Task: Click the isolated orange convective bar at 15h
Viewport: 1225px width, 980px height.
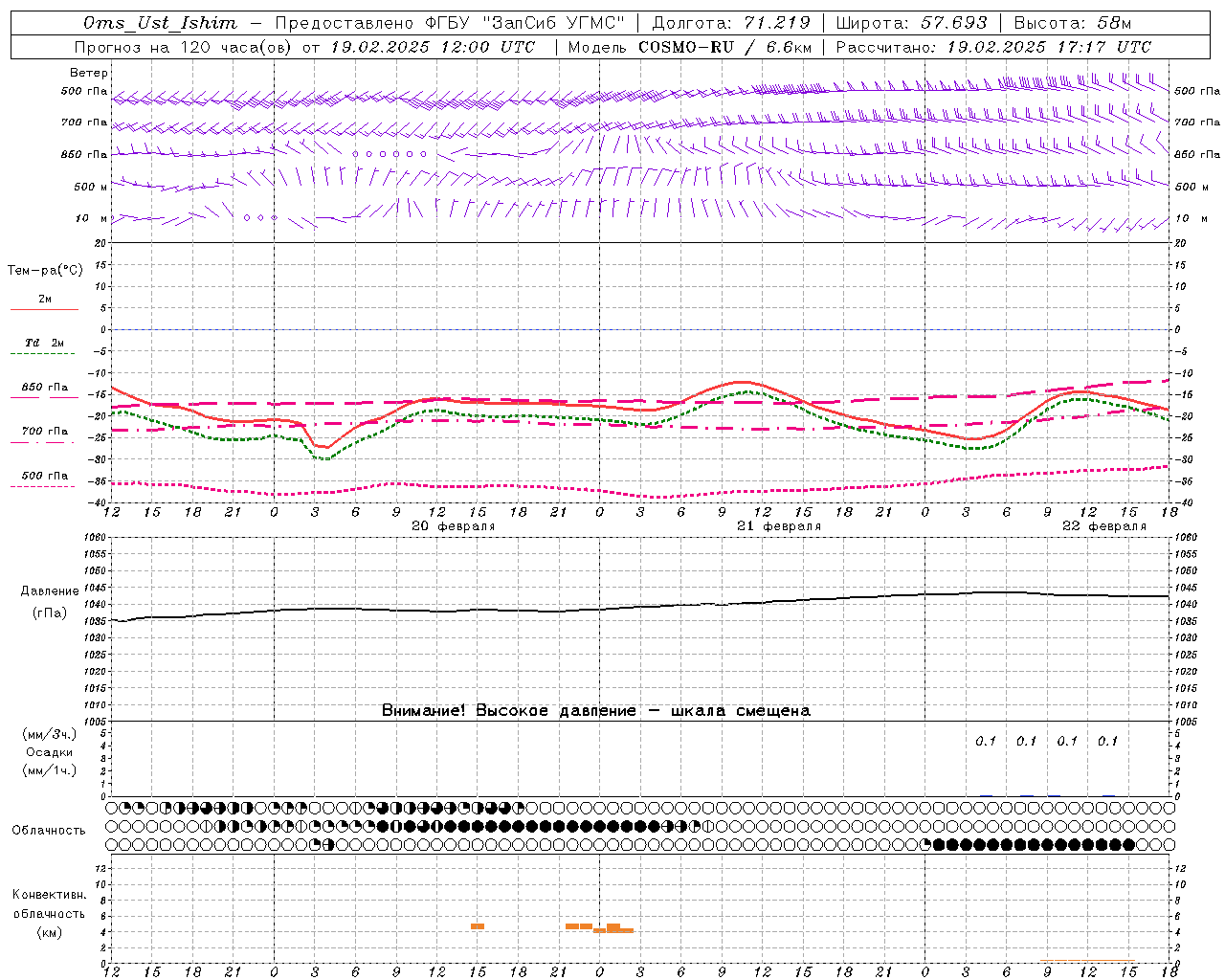Action: click(x=478, y=926)
